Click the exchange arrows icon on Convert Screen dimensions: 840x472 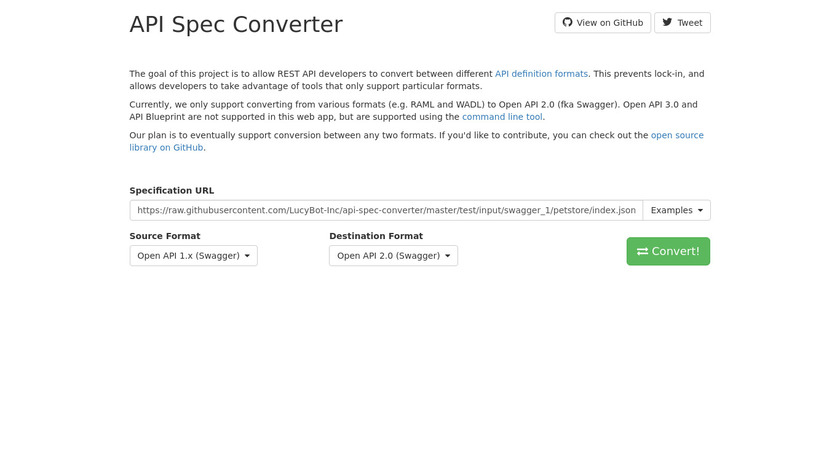[x=642, y=251]
